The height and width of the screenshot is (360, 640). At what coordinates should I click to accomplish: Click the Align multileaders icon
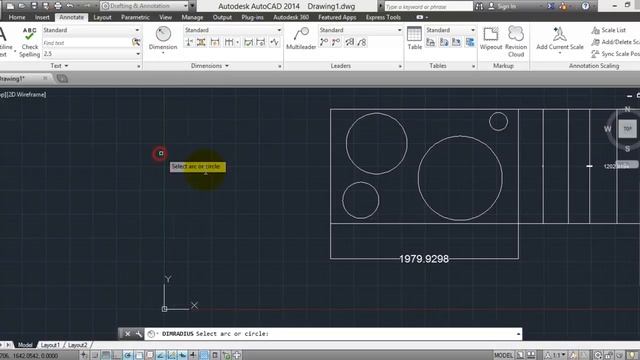tap(349, 42)
